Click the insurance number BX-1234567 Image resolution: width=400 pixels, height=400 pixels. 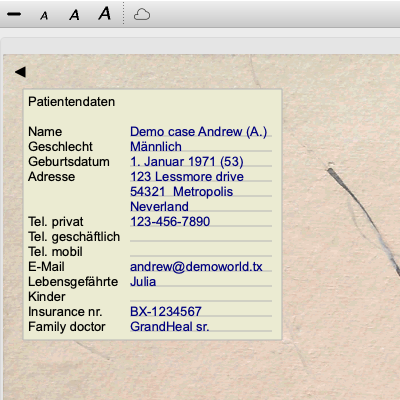[x=201, y=312]
